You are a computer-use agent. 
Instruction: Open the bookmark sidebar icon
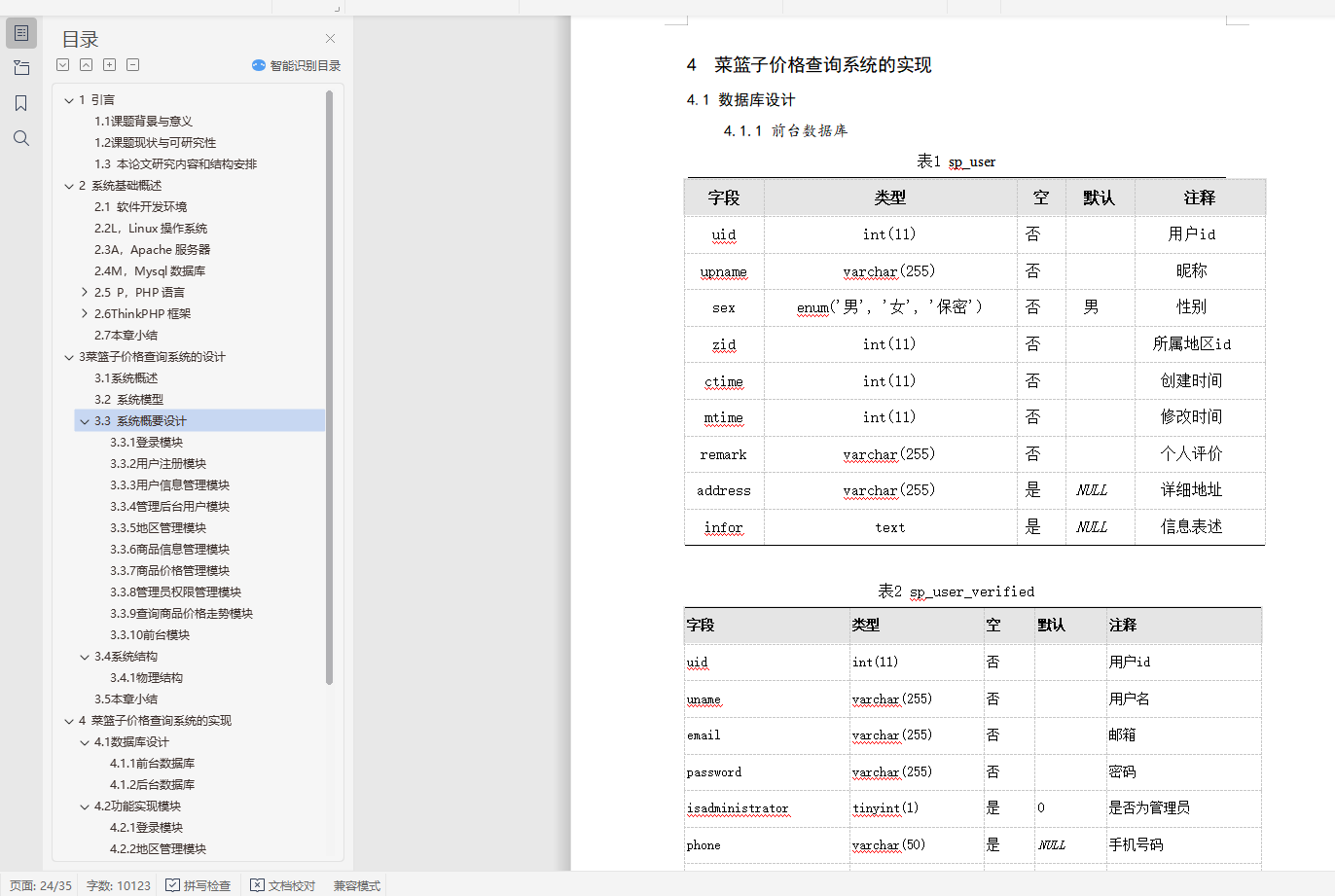coord(21,103)
